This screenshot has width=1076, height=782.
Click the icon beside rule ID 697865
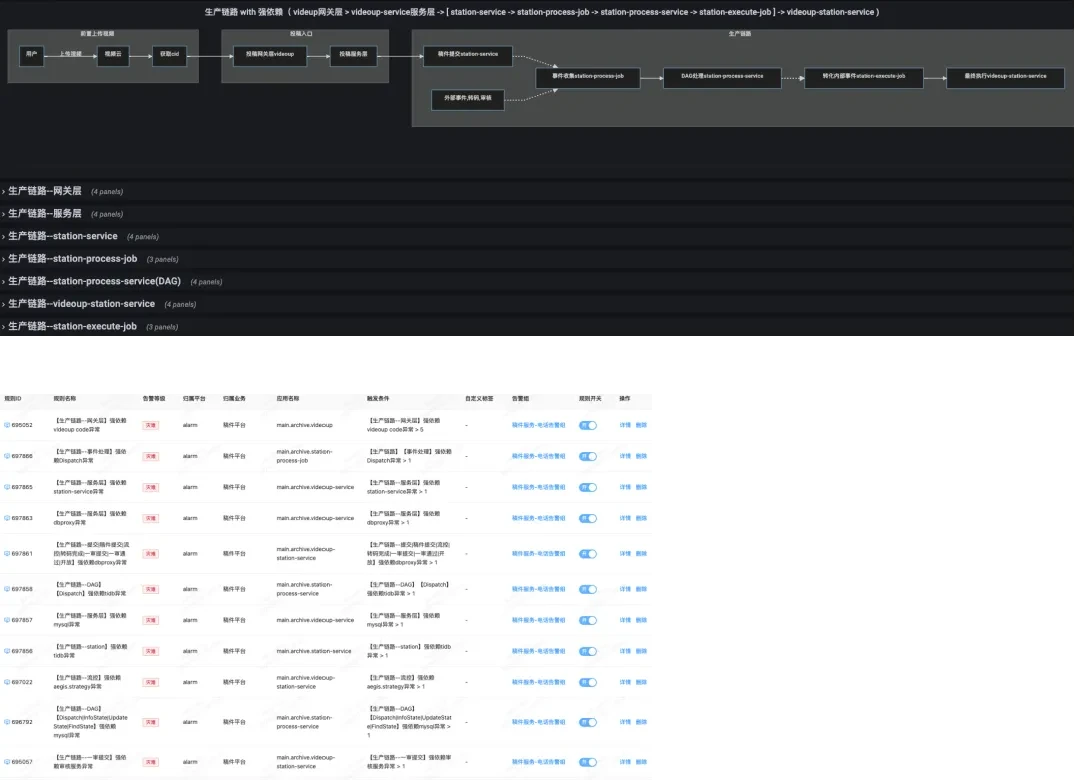tap(7, 487)
